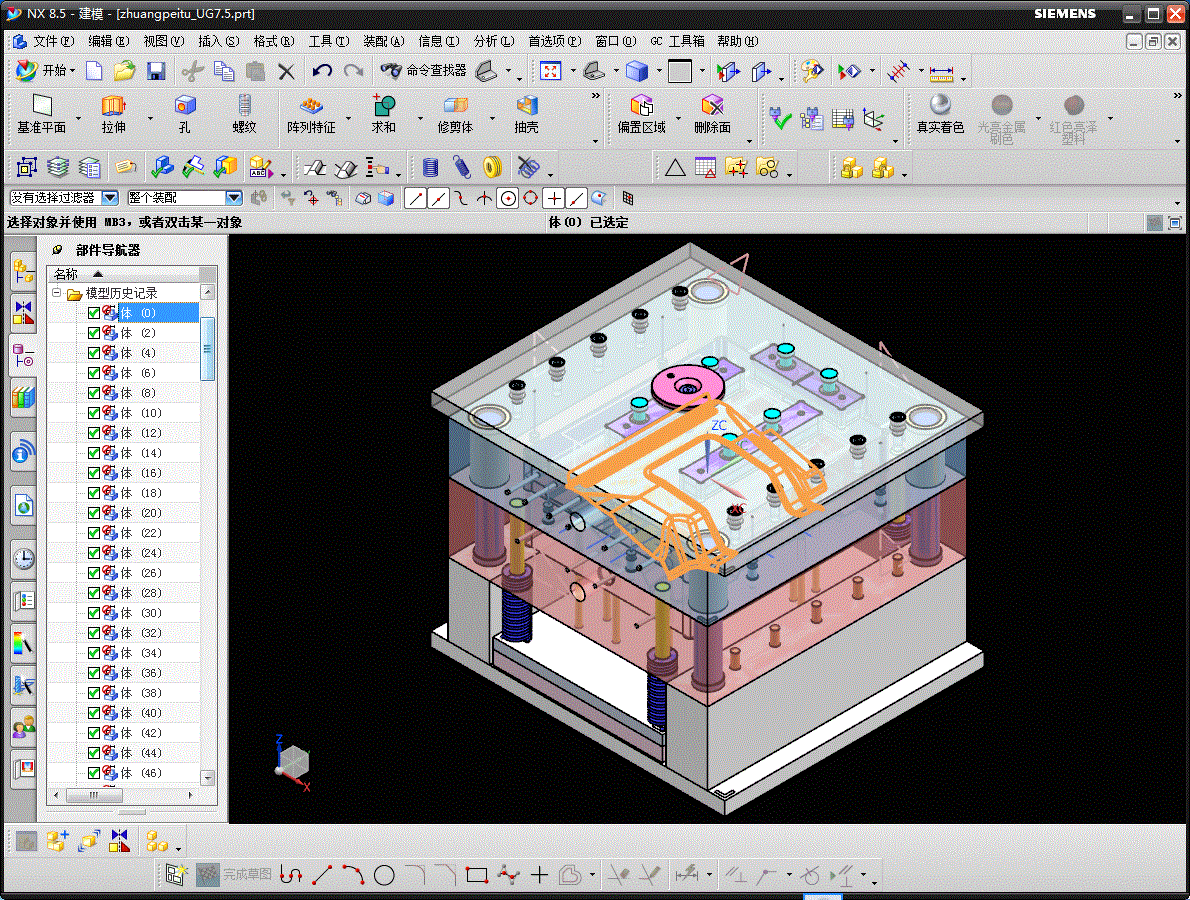Viewport: 1190px width, 900px height.
Task: Select tree item 体 (44)
Action: pyautogui.click(x=141, y=753)
